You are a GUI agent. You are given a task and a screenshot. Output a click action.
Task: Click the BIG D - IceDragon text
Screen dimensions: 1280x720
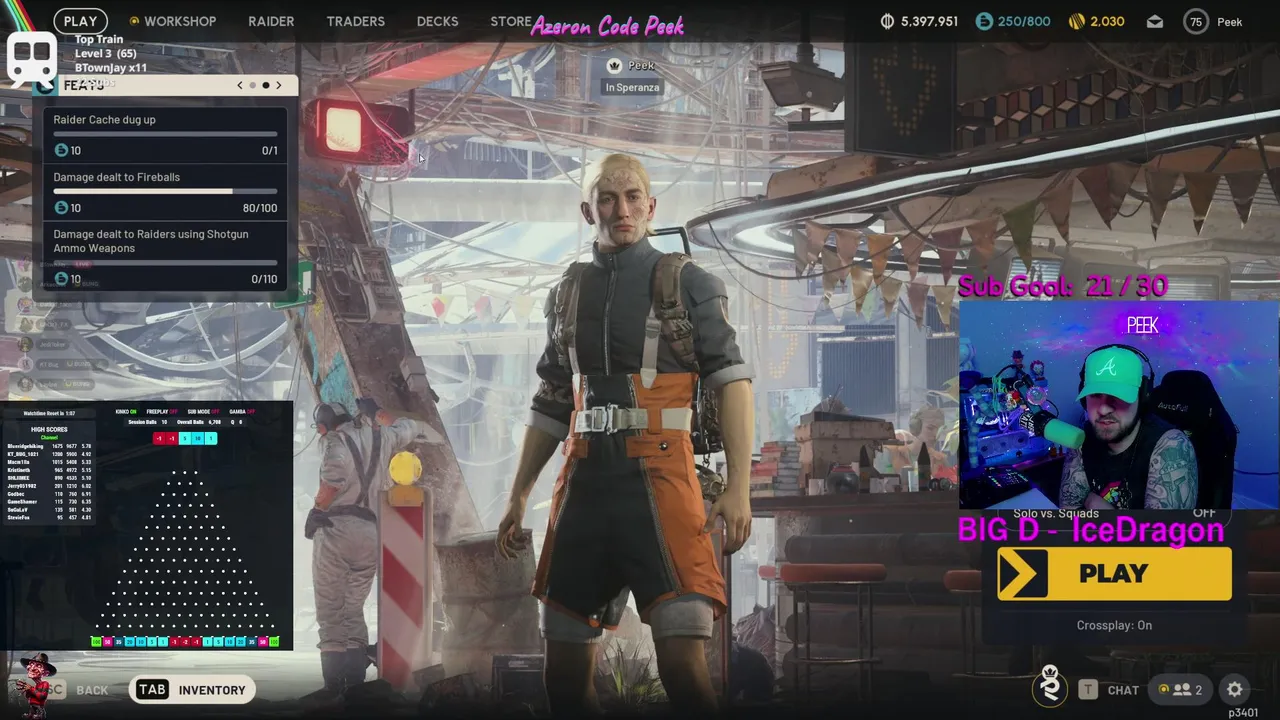pyautogui.click(x=1090, y=530)
